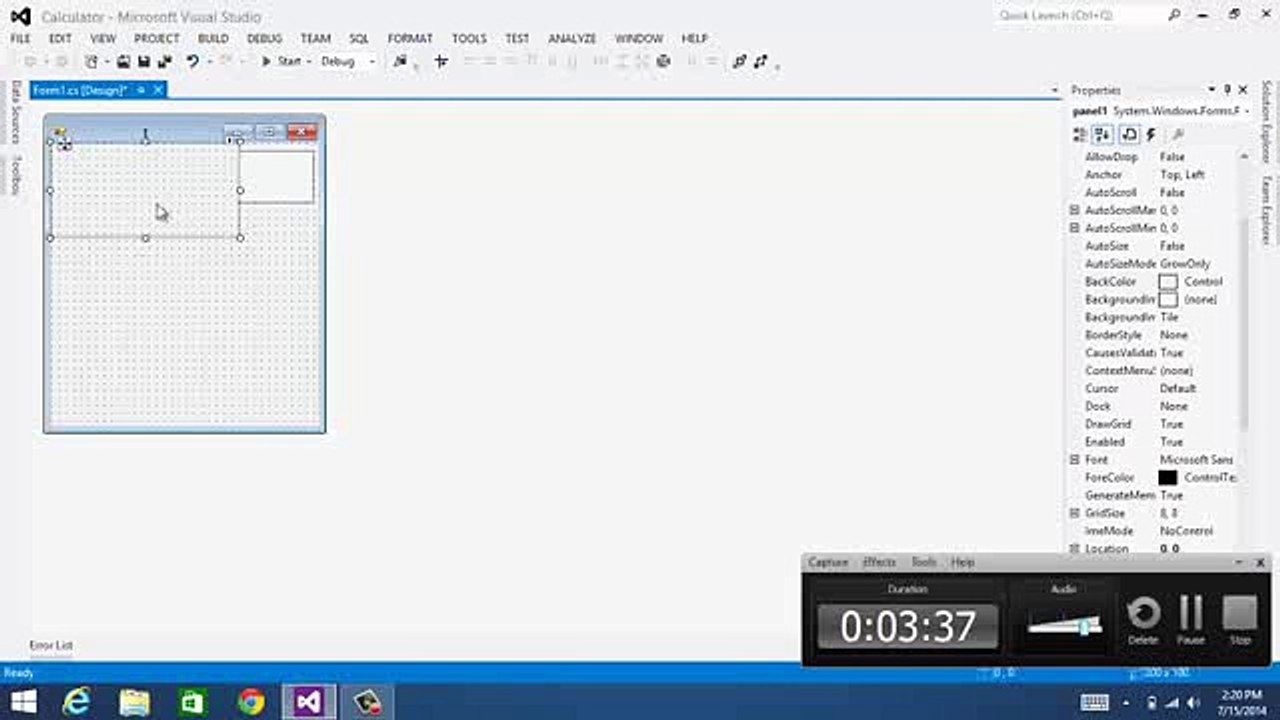Image resolution: width=1280 pixels, height=720 pixels.
Task: Click the recorder Delete button
Action: 1143,620
